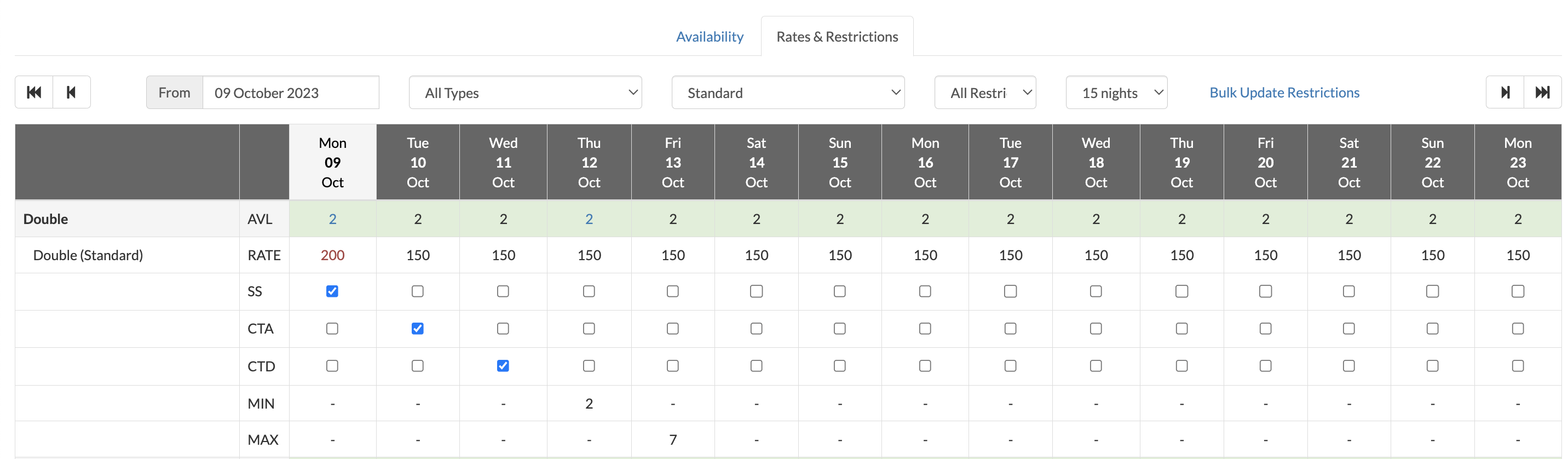
Task: Switch to the Availability tab
Action: (710, 37)
